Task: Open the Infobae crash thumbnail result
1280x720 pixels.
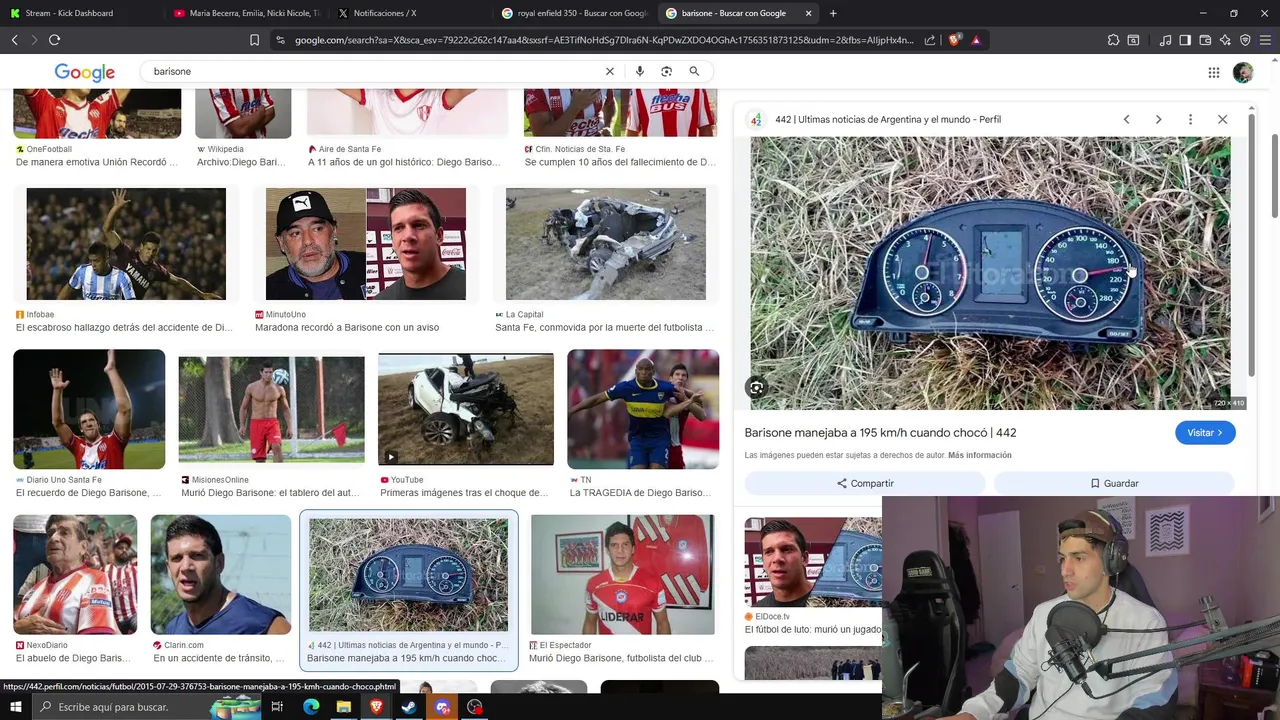Action: click(126, 244)
